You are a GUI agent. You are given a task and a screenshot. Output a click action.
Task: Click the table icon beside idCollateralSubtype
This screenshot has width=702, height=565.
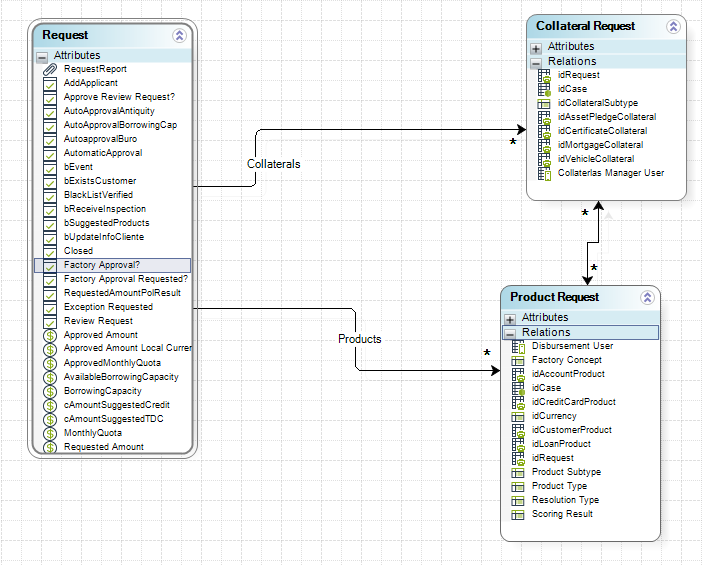click(x=544, y=103)
